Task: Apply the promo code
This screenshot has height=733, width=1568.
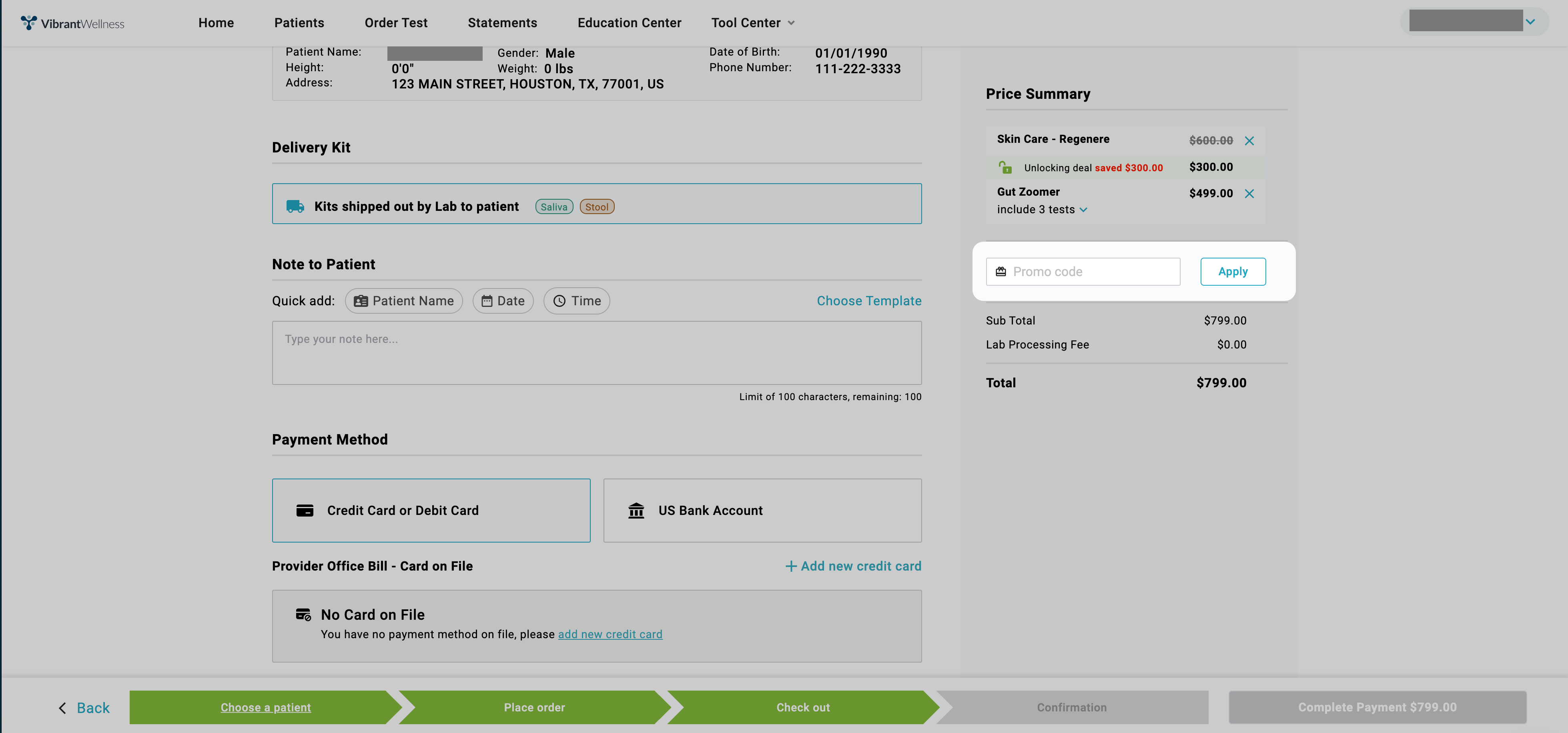Action: tap(1233, 271)
